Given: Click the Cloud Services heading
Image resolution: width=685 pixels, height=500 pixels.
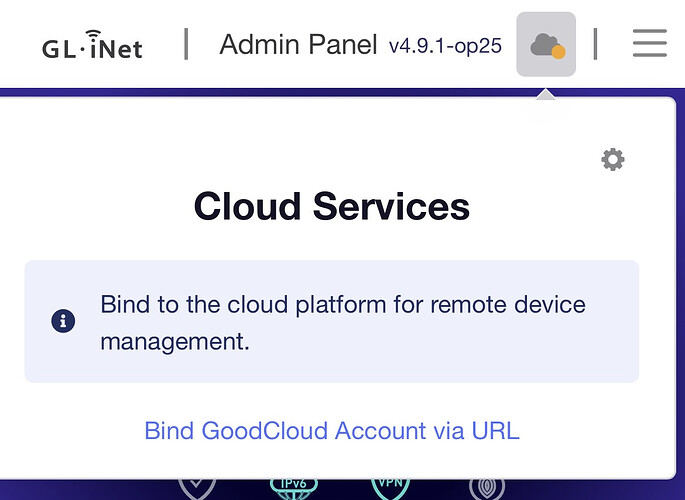Looking at the screenshot, I should [332, 206].
